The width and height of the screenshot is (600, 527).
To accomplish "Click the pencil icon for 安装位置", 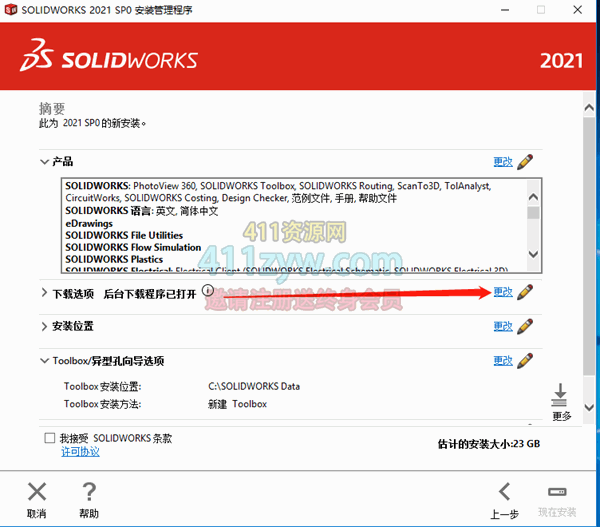I will 525,326.
